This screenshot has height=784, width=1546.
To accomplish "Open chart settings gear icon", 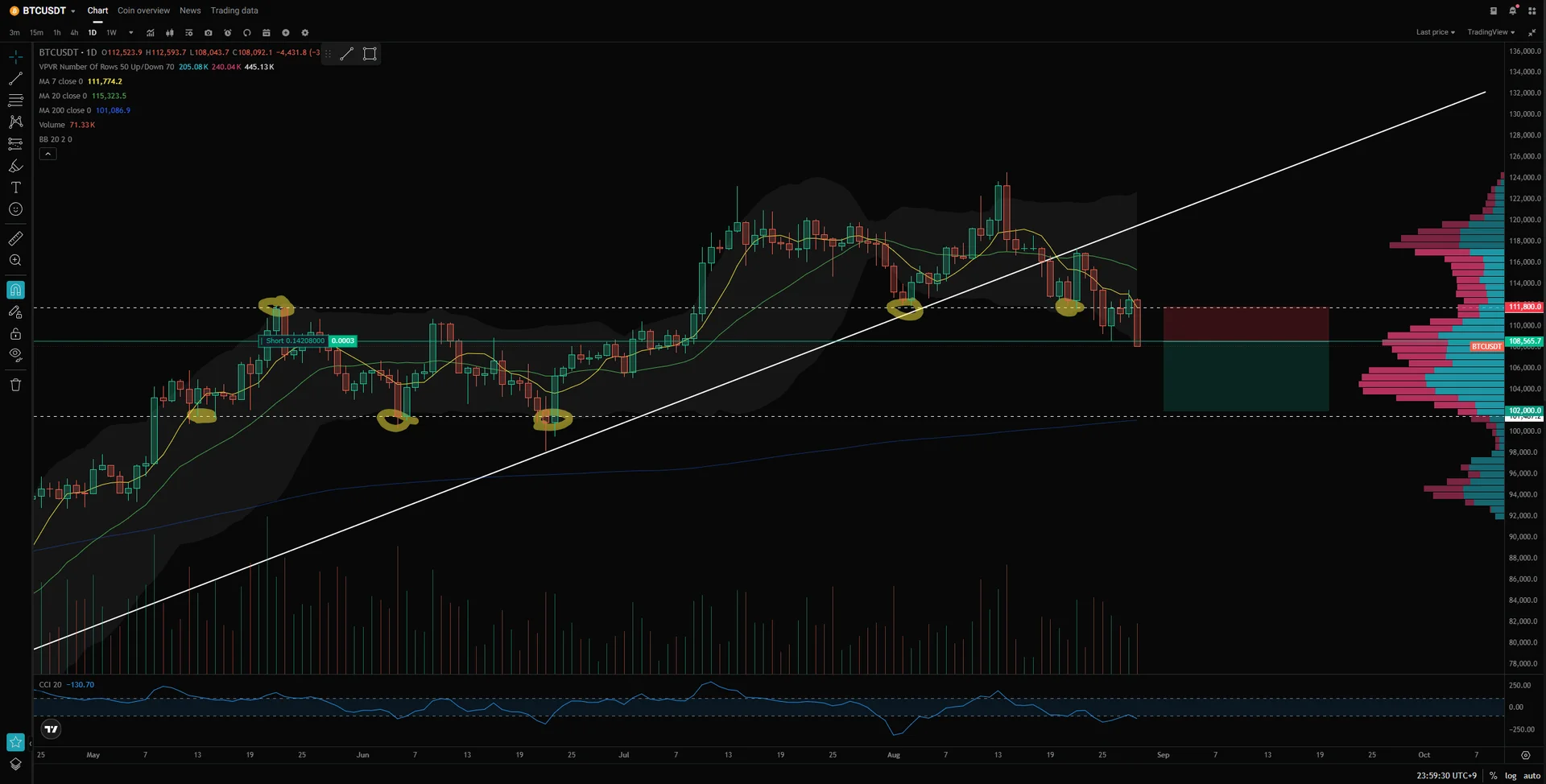I will pyautogui.click(x=304, y=33).
